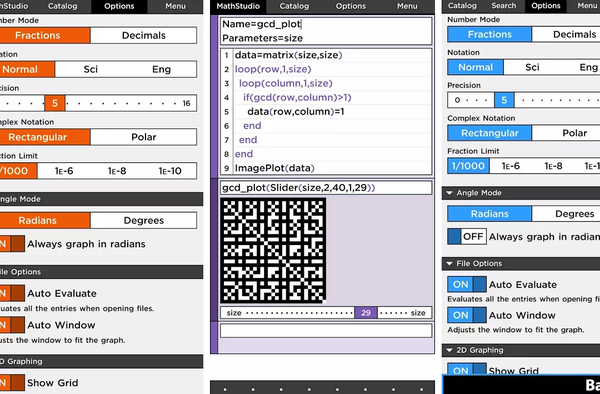
Task: Set fraction limit 1E-6 in right panel
Action: (x=510, y=166)
